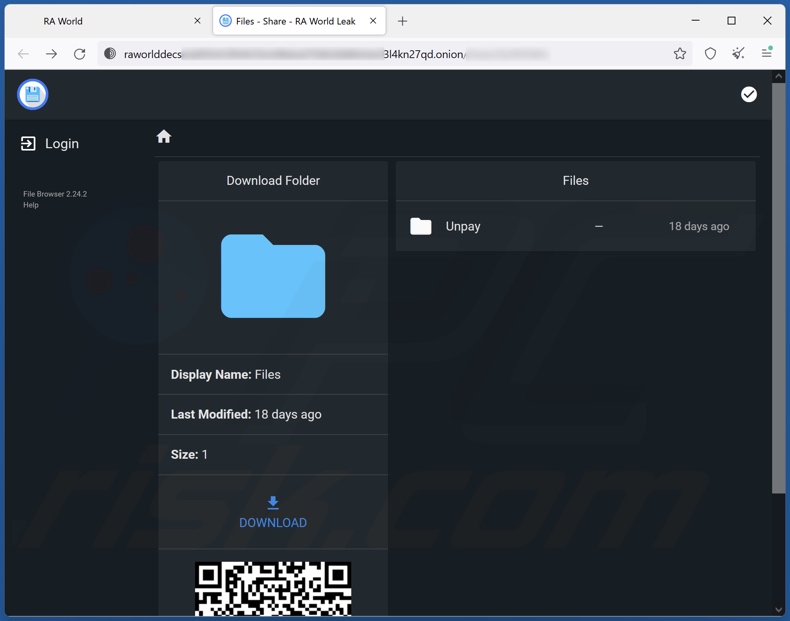Screen dimensions: 790x621
Task: Bookmark this page with the star icon
Action: (680, 54)
